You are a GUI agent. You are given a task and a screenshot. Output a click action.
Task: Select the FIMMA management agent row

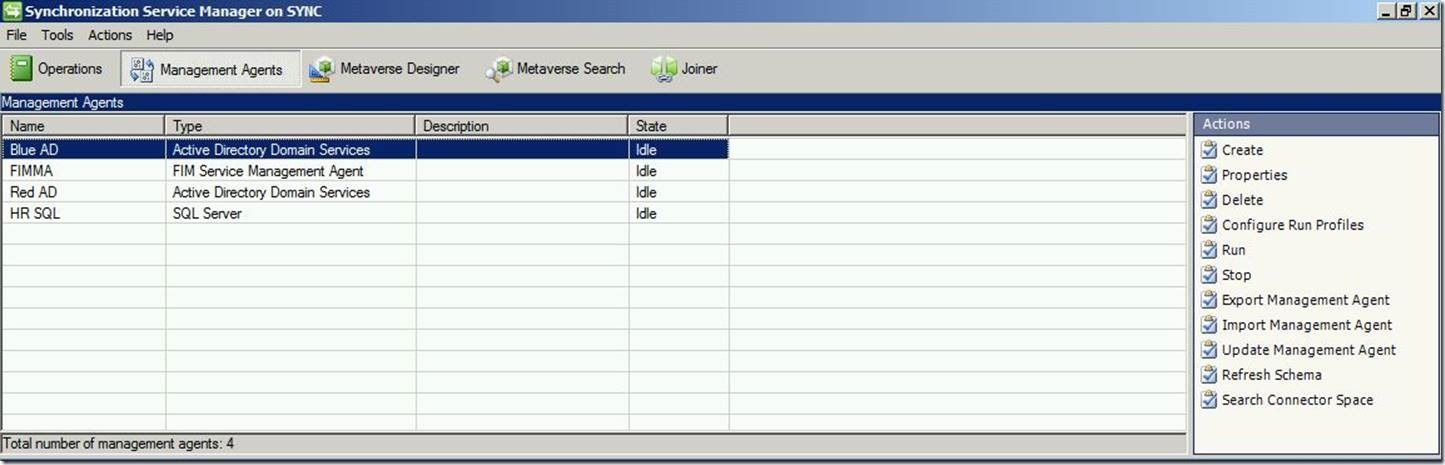(365, 171)
